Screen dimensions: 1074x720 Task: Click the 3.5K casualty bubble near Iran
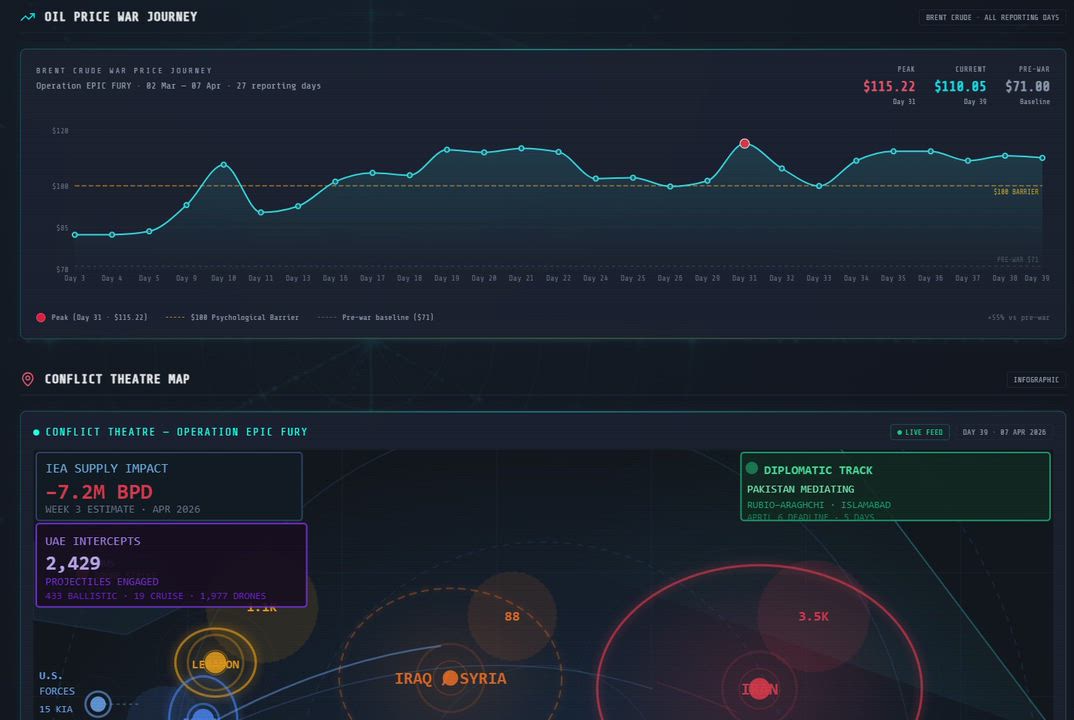(813, 617)
